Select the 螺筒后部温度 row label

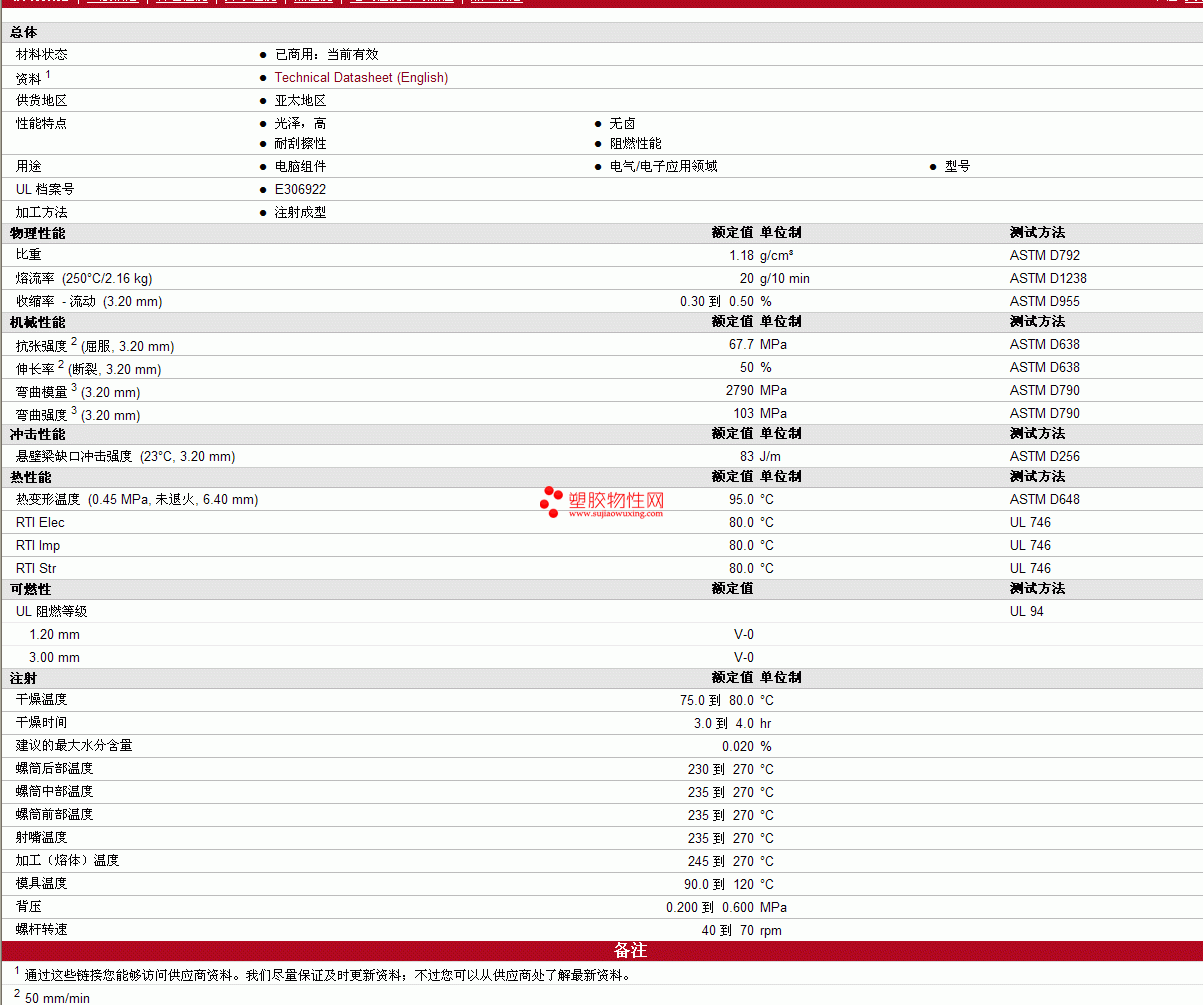click(55, 769)
